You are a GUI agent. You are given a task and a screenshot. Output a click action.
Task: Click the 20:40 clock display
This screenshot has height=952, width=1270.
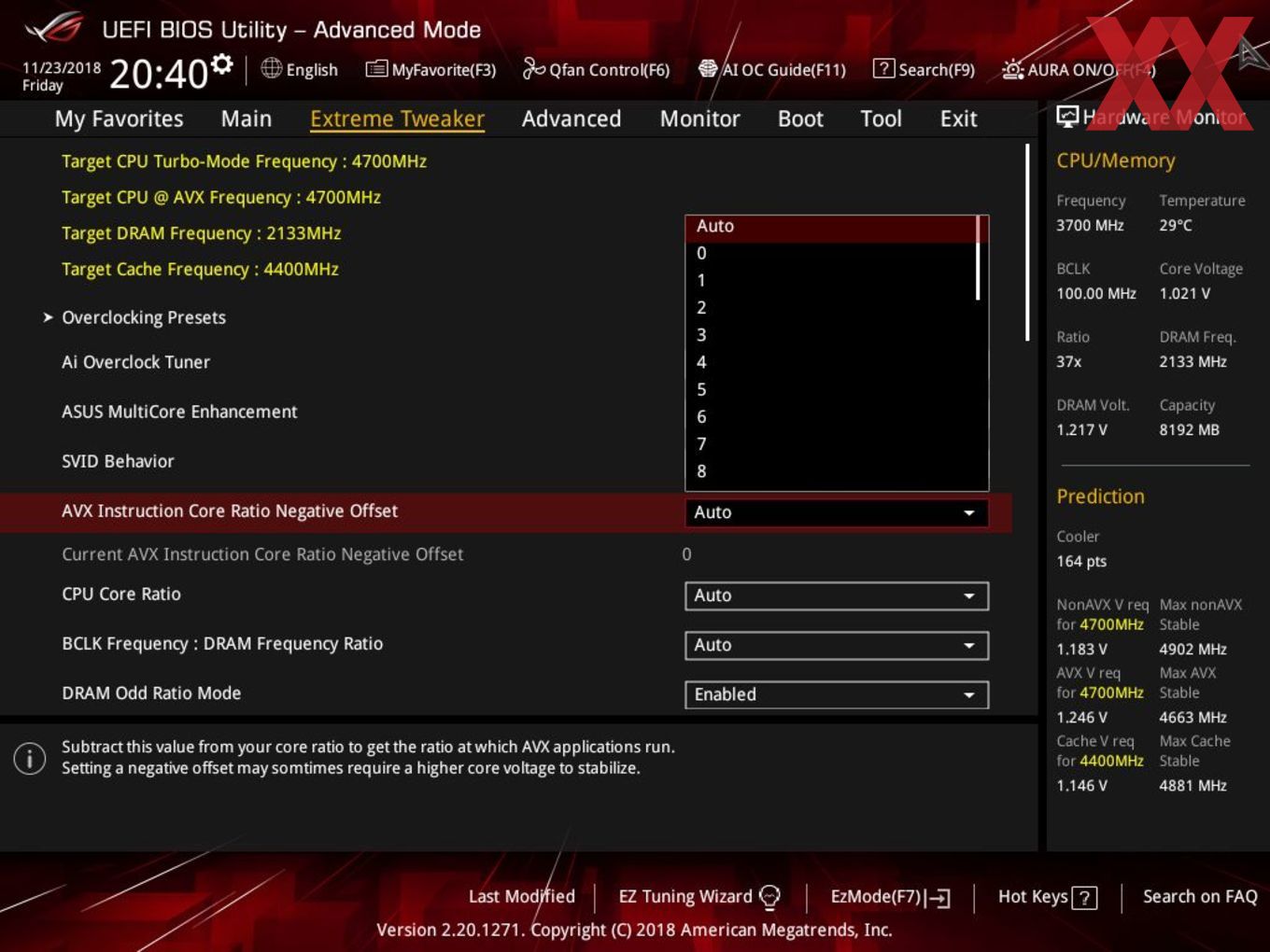coord(159,74)
